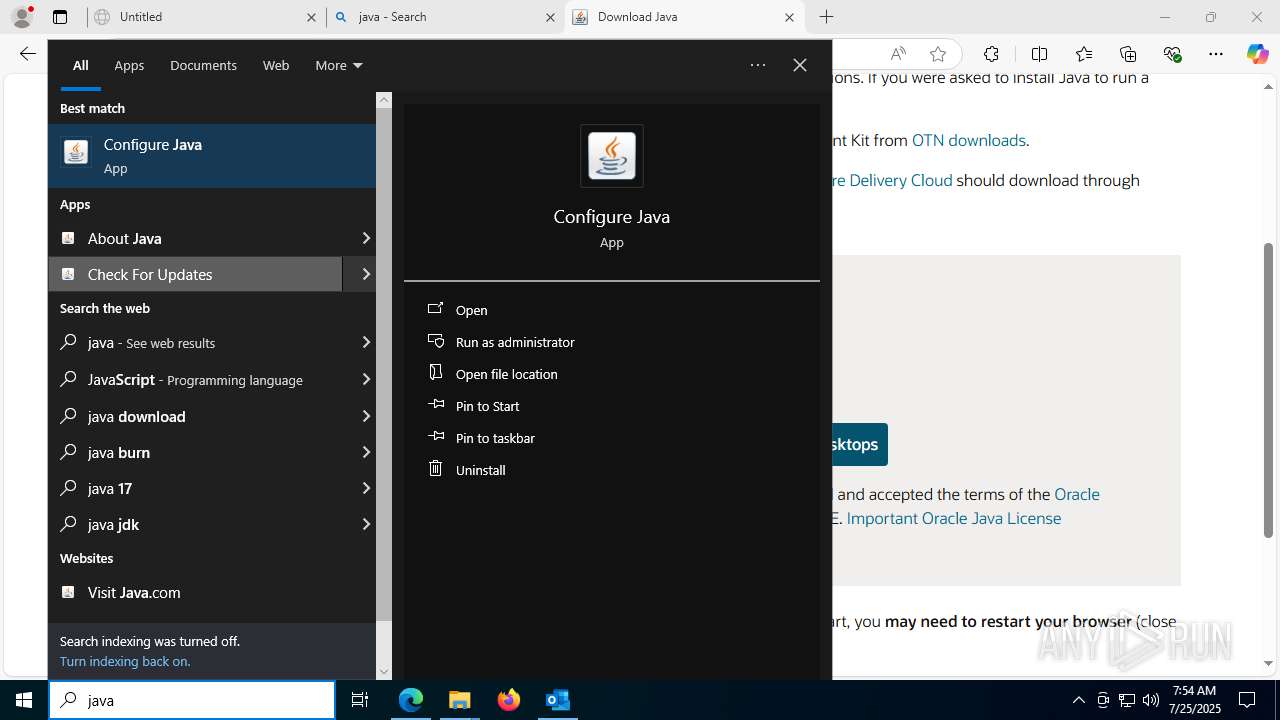Switch to the Web filter tab
This screenshot has height=720, width=1280.
point(276,65)
